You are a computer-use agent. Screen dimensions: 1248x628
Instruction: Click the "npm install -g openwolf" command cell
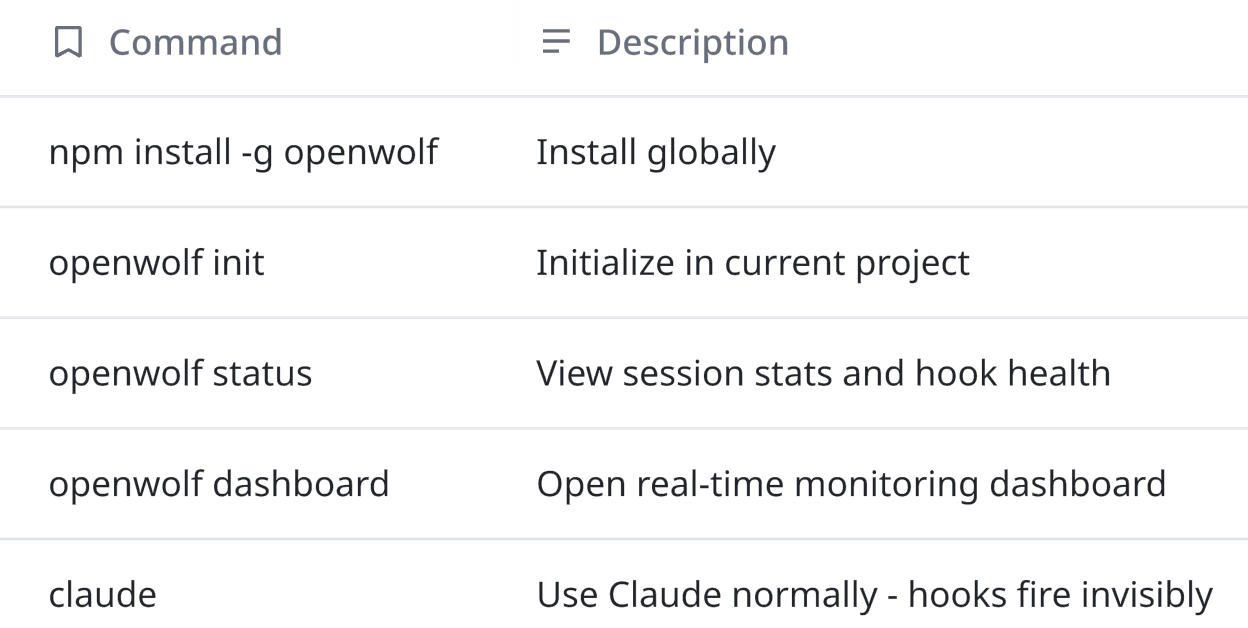[243, 153]
